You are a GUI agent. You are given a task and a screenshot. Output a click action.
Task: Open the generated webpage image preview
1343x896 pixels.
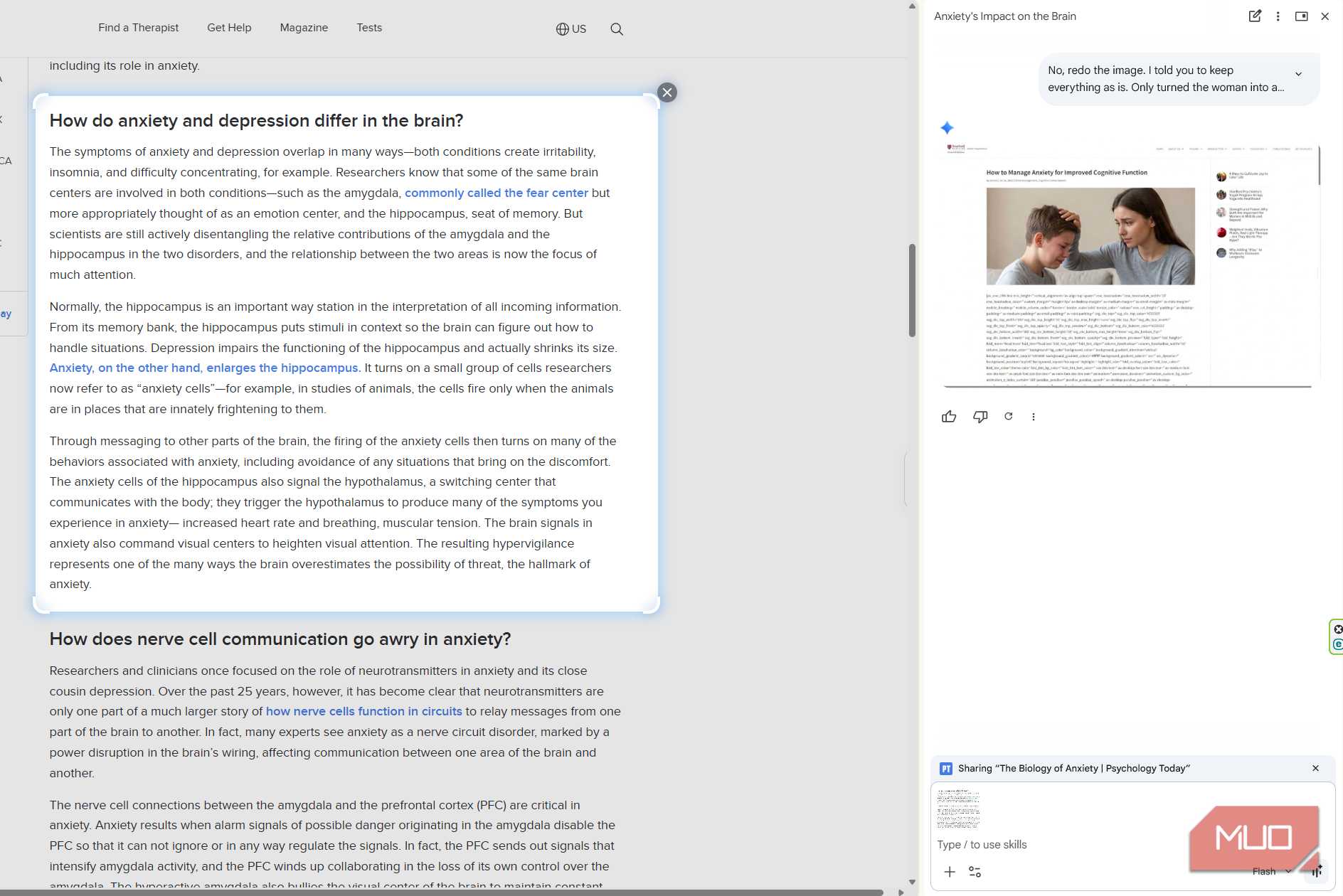(1131, 265)
